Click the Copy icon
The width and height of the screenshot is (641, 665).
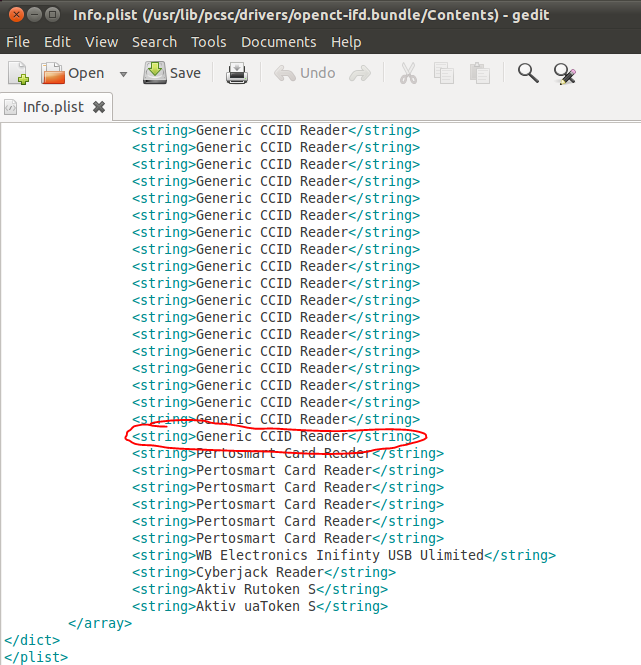tap(443, 73)
